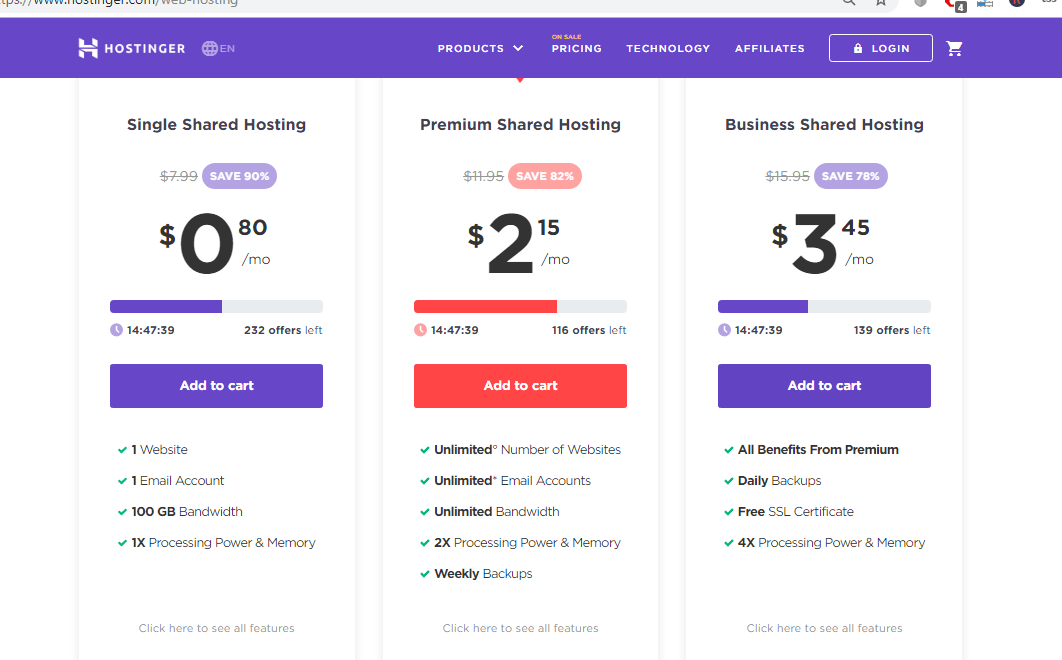Visit the Affiliates menu item
The height and width of the screenshot is (660, 1062).
769,48
